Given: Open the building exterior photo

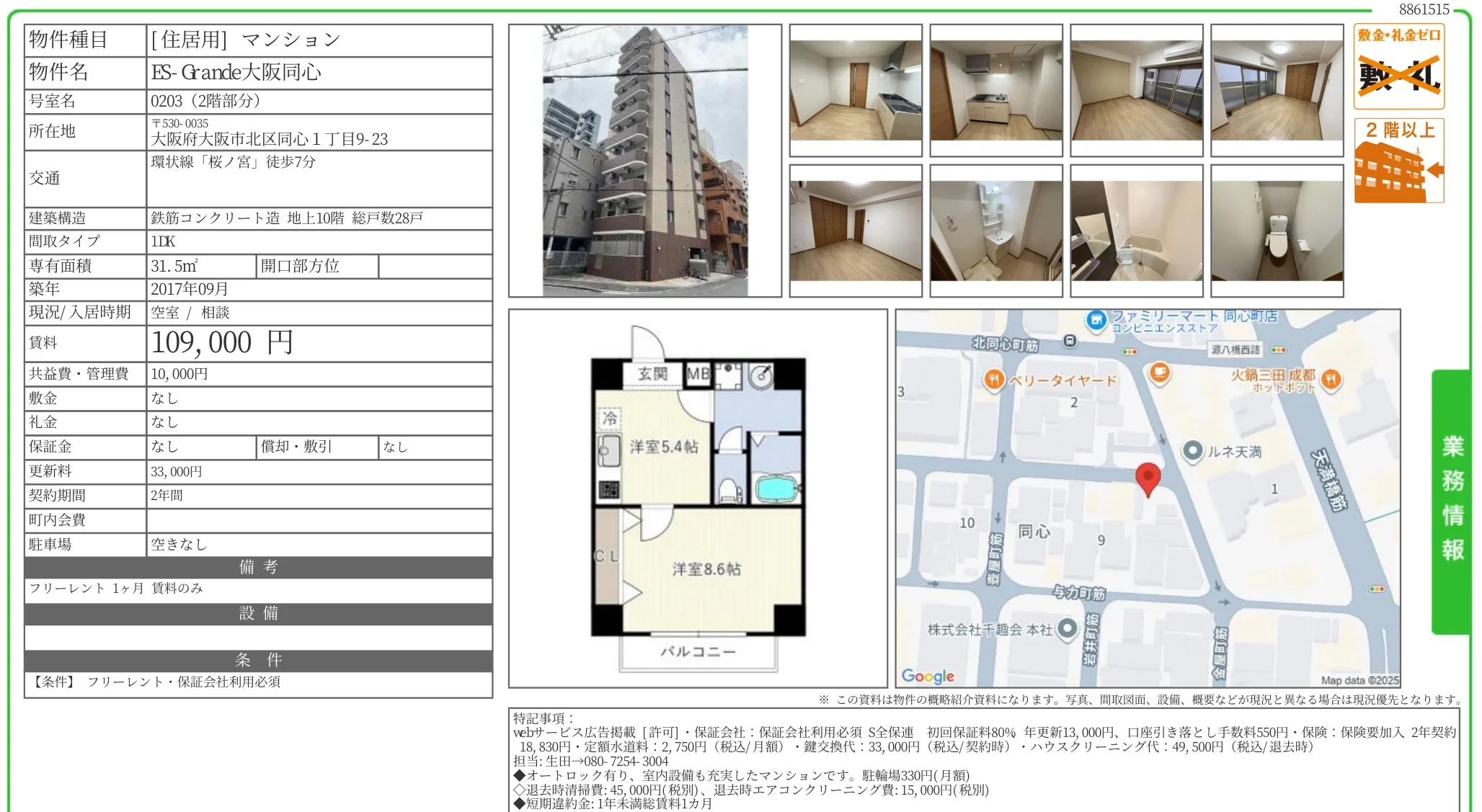Looking at the screenshot, I should coord(644,161).
